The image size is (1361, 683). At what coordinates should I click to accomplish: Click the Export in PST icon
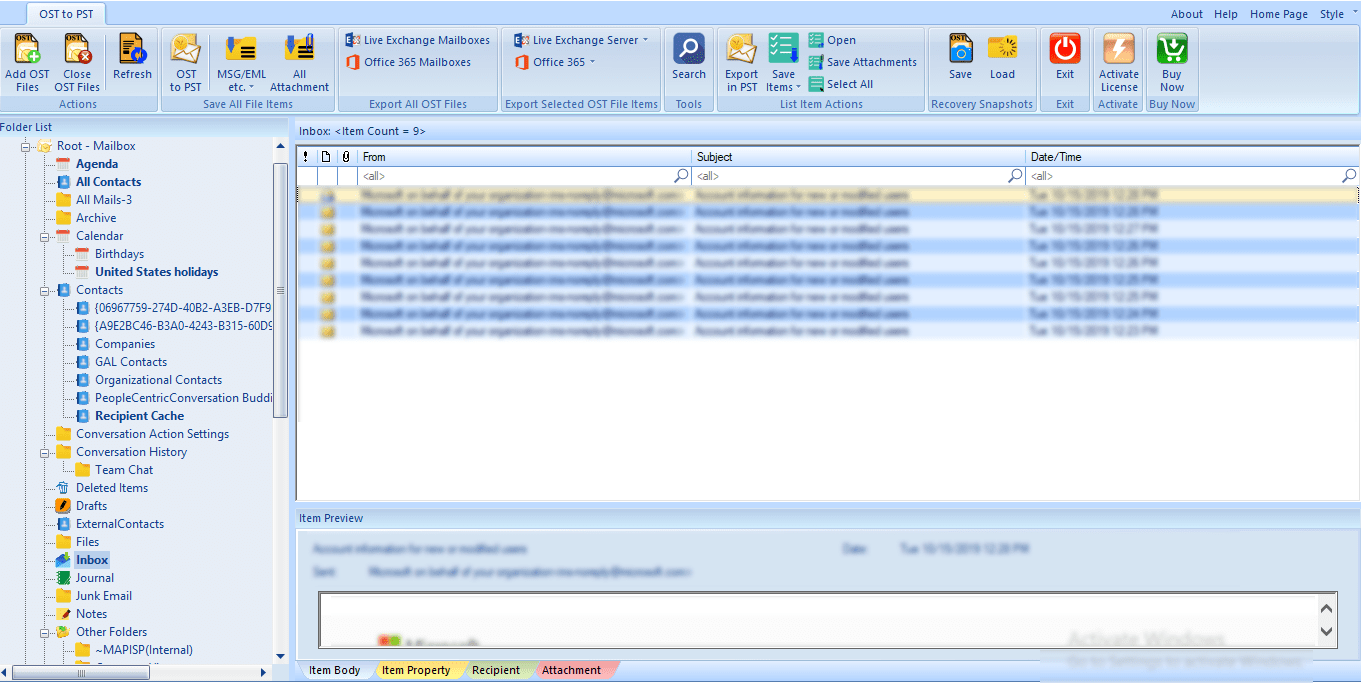[741, 49]
